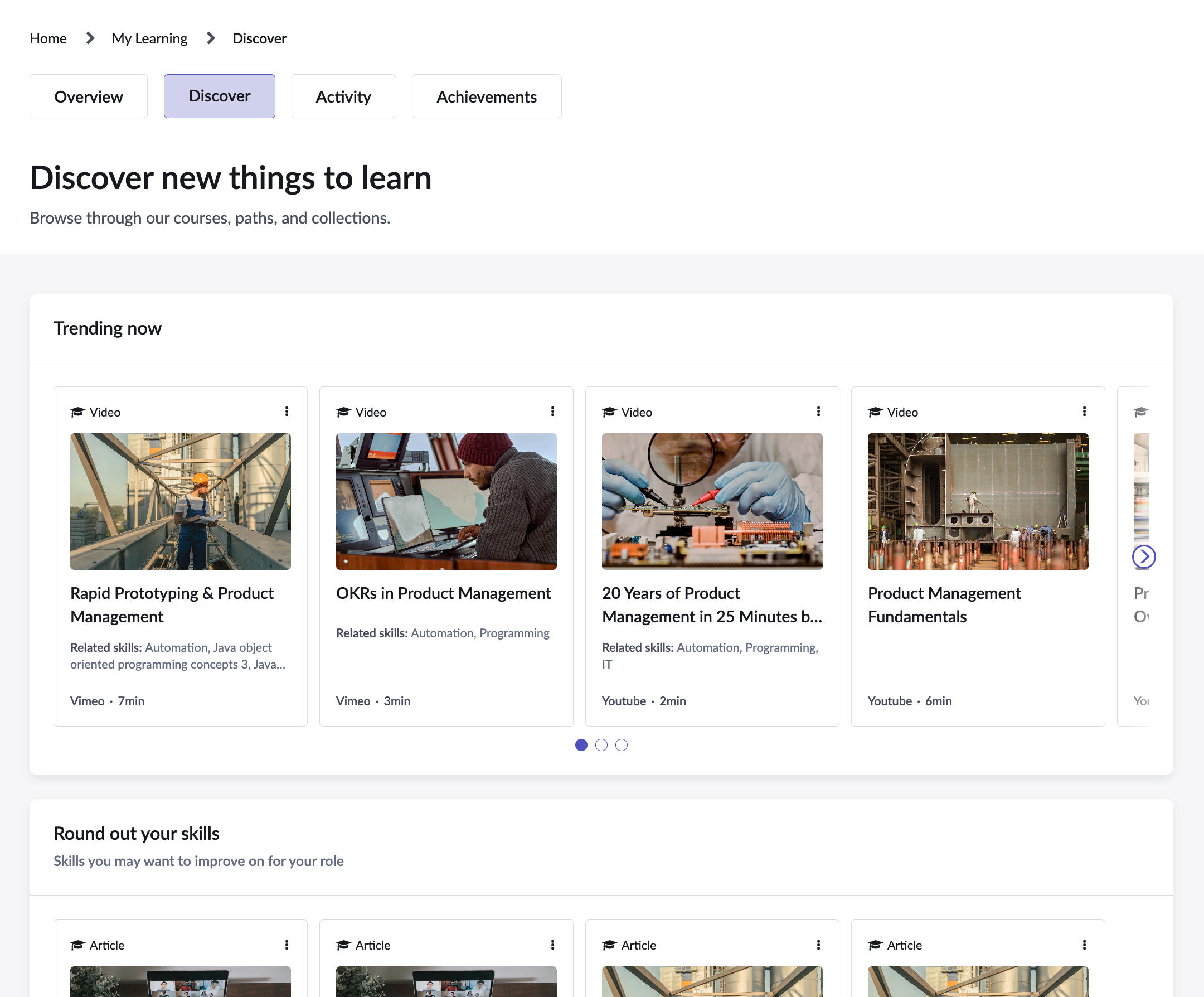This screenshot has height=997, width=1204.
Task: Open kebab menu on first Article card
Action: click(x=287, y=945)
